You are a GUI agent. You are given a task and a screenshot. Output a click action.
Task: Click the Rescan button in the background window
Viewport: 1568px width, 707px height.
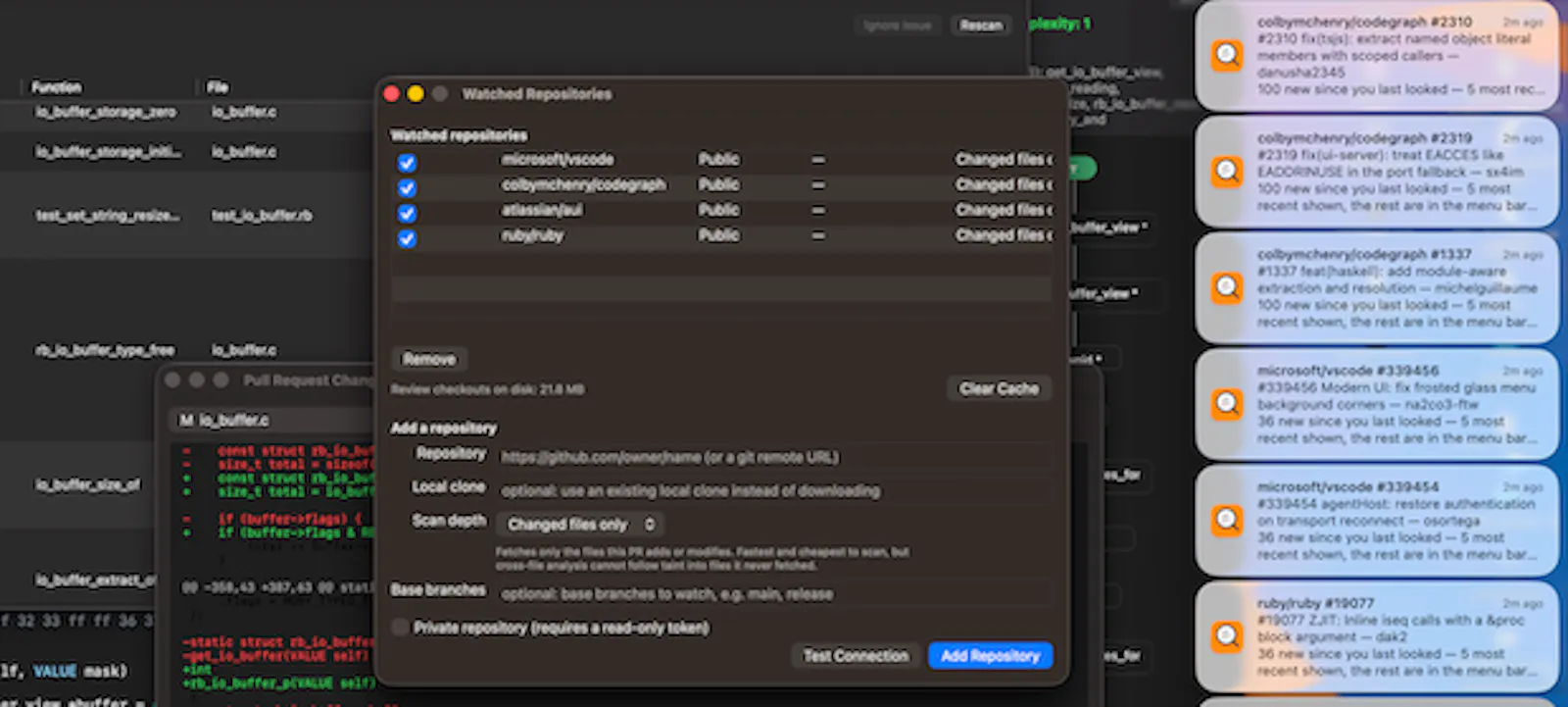(981, 25)
